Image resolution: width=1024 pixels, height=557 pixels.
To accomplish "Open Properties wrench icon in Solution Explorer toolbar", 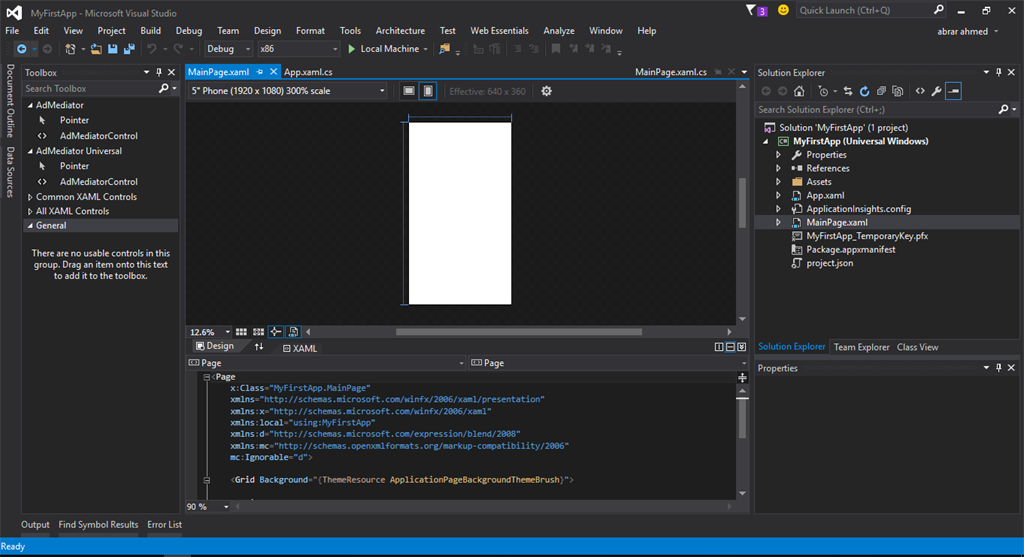I will tap(936, 91).
